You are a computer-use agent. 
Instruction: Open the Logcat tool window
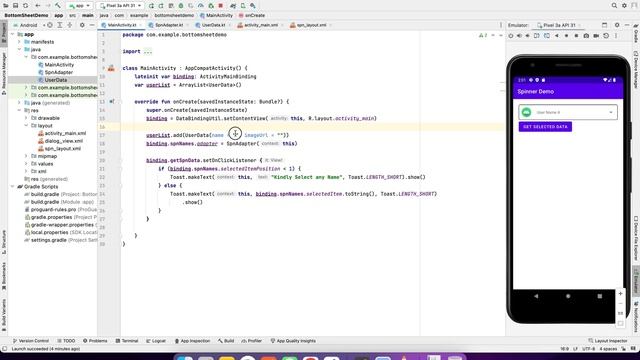(156, 340)
